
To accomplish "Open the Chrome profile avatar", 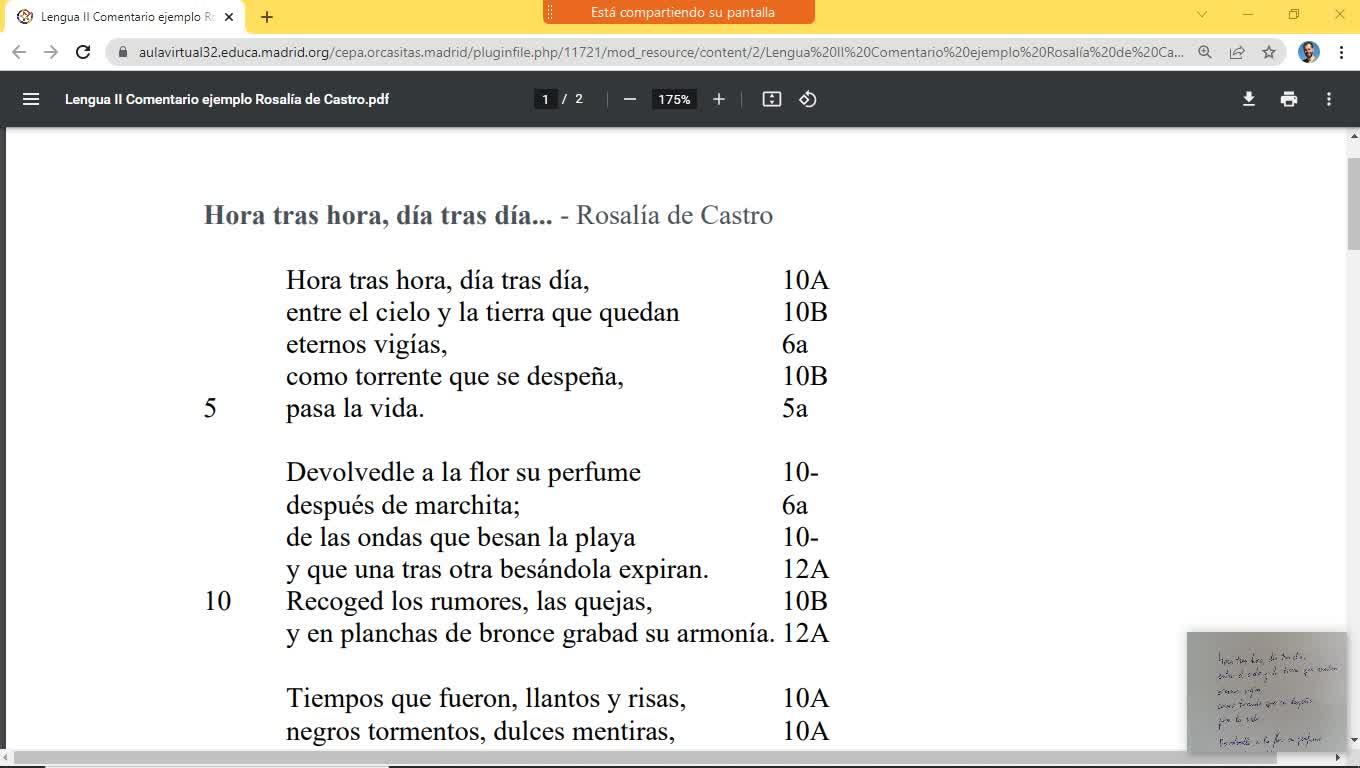I will 1309,52.
